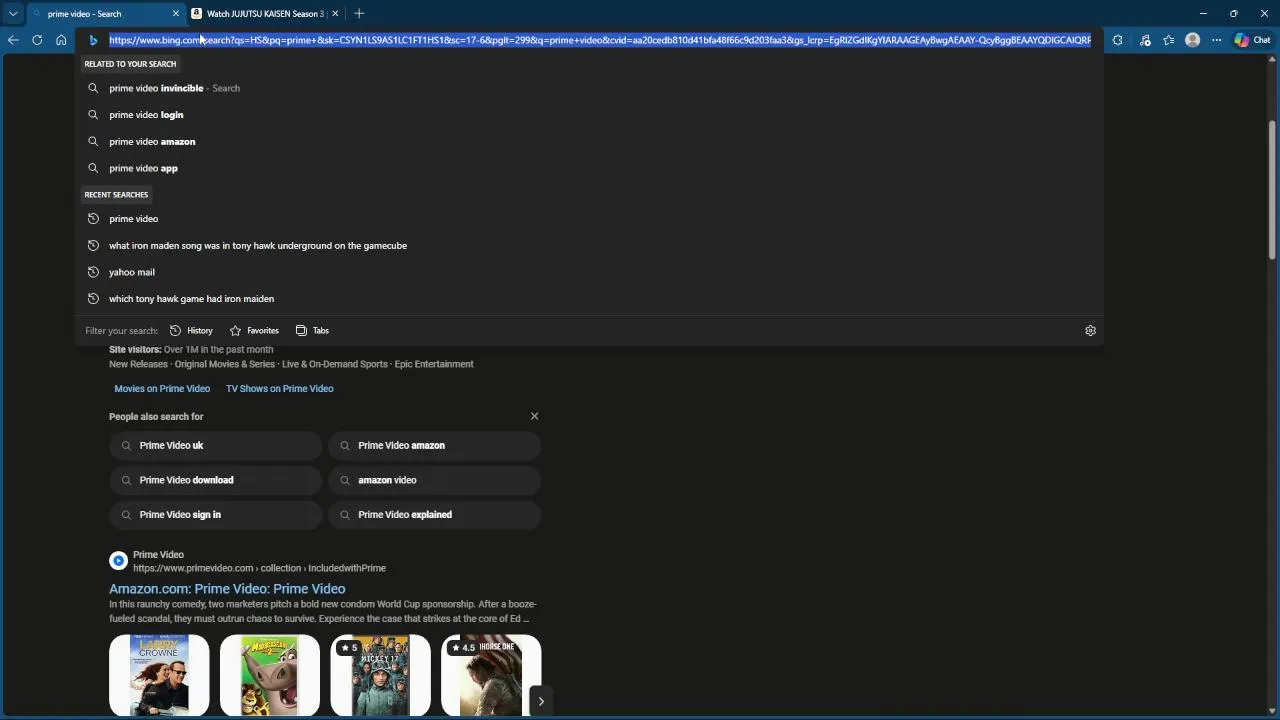This screenshot has height=720, width=1280.
Task: Select the highlighted Bing URL field
Action: [600, 40]
